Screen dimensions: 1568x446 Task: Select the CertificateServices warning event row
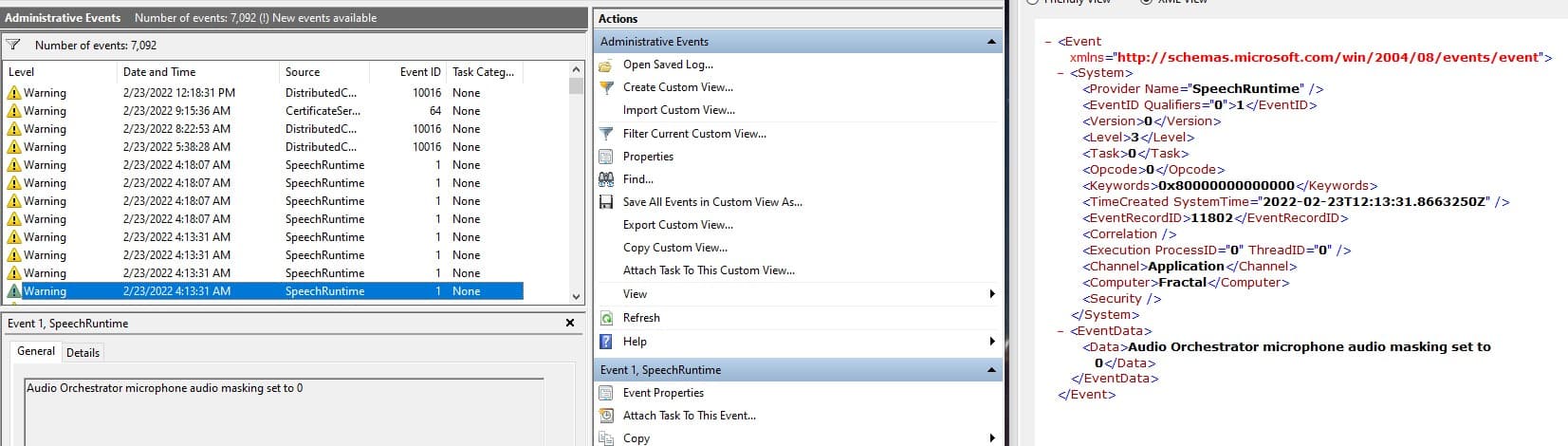click(323, 111)
